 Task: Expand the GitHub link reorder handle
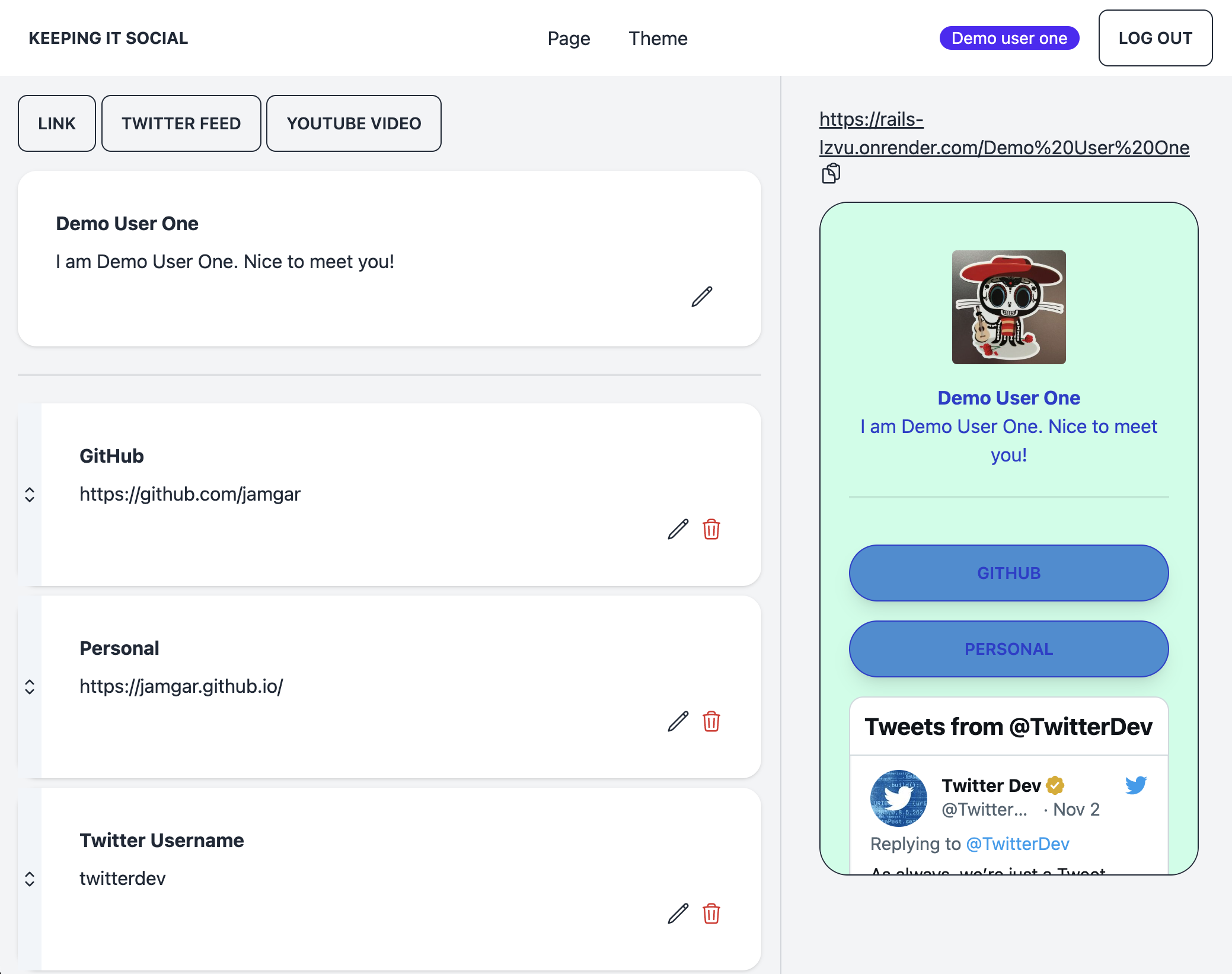pos(30,494)
